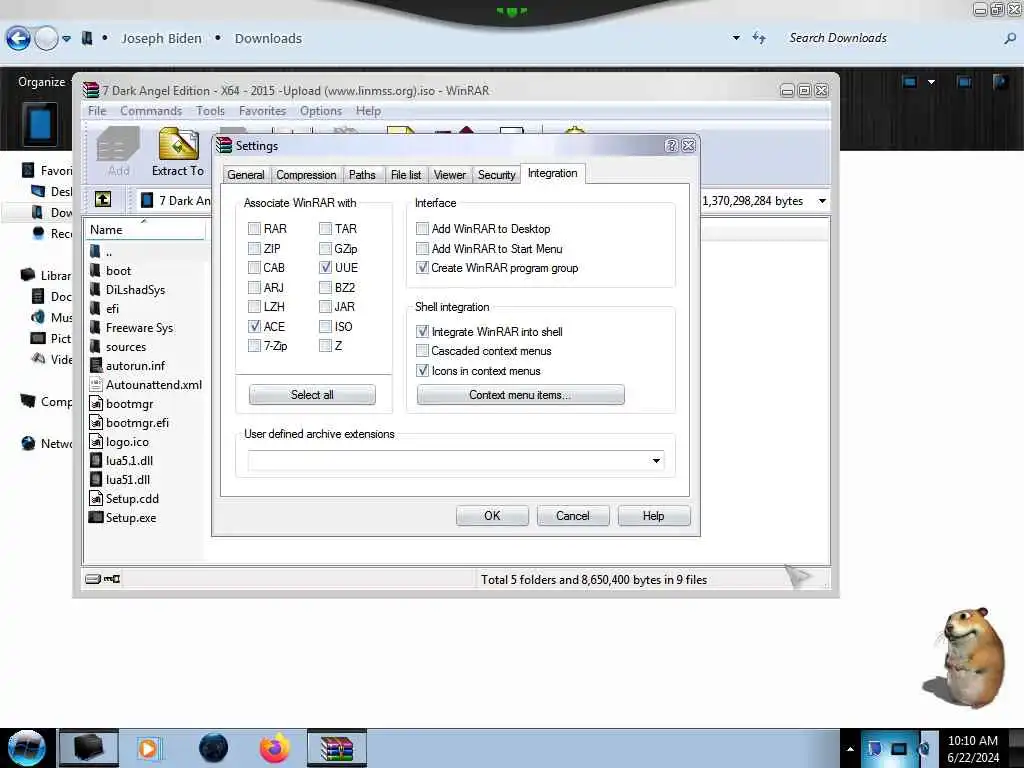The height and width of the screenshot is (768, 1024).
Task: Open the Explorer address history dropdown arrow
Action: click(x=736, y=38)
